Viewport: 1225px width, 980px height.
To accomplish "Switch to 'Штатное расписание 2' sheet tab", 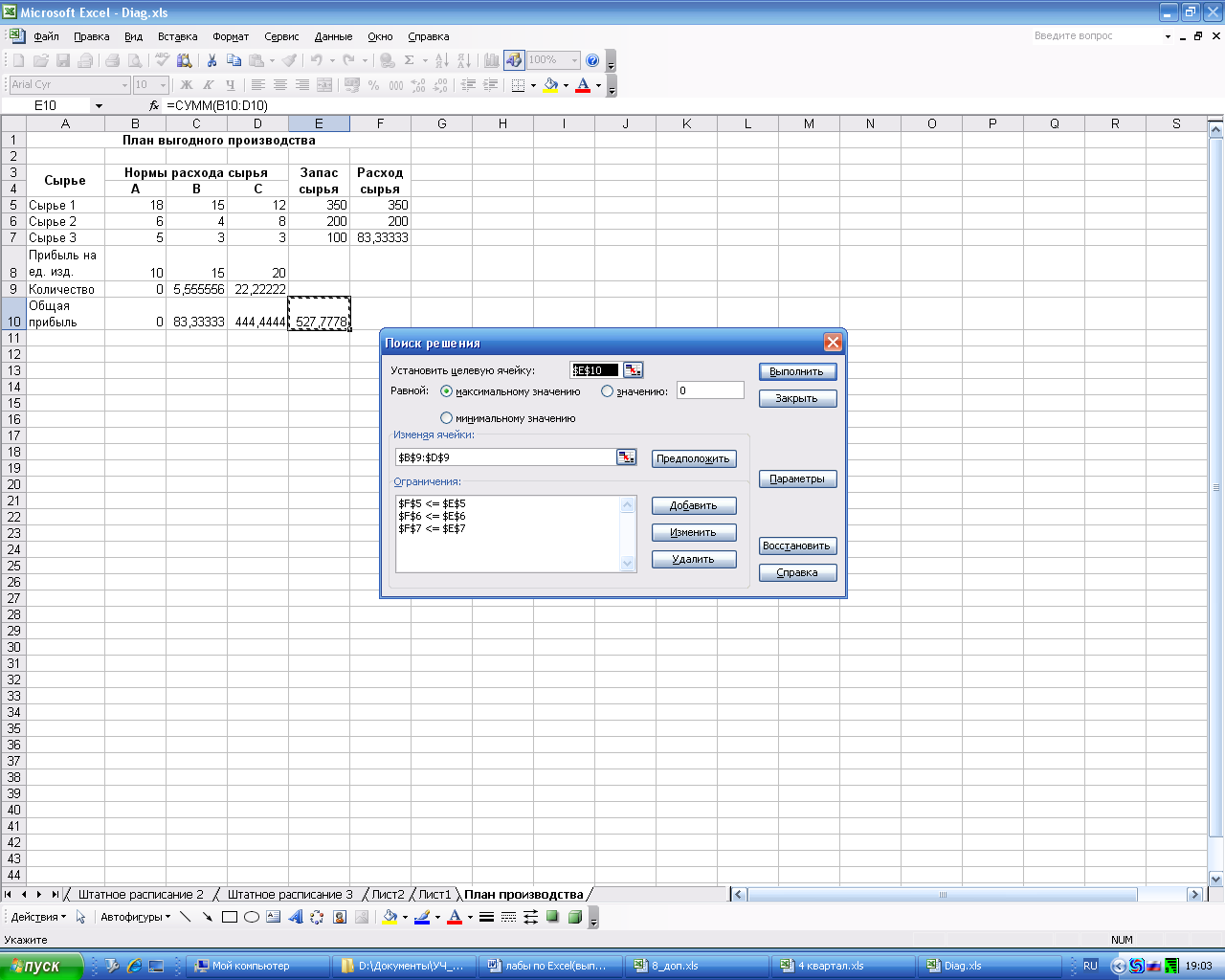I will pos(141,895).
